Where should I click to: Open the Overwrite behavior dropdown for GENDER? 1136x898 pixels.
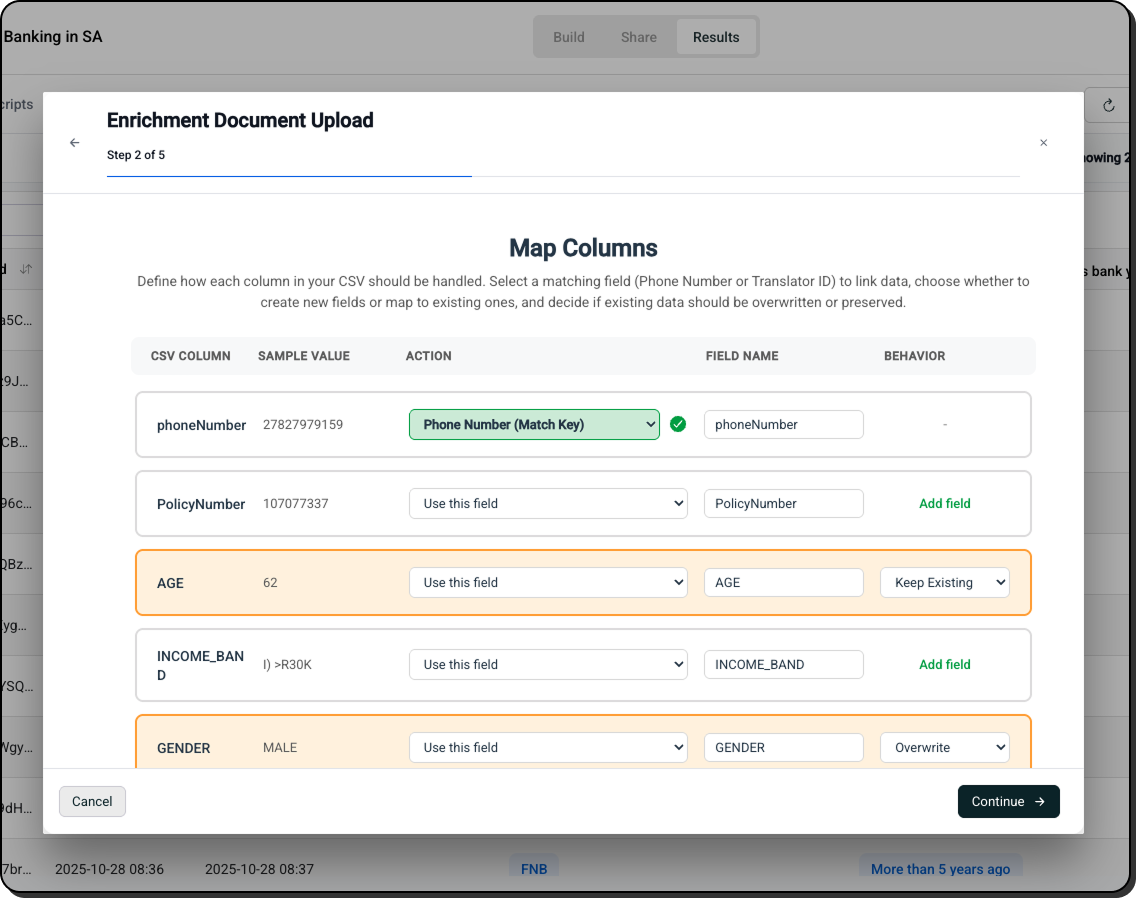point(944,747)
